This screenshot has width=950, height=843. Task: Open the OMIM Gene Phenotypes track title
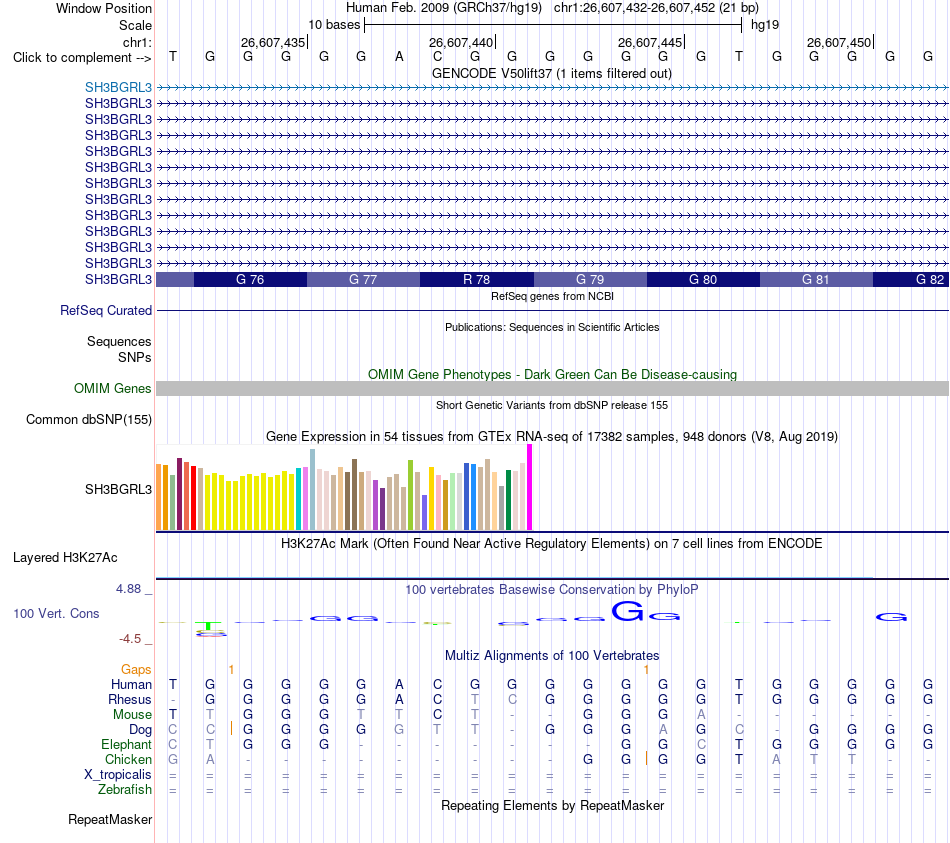[552, 375]
